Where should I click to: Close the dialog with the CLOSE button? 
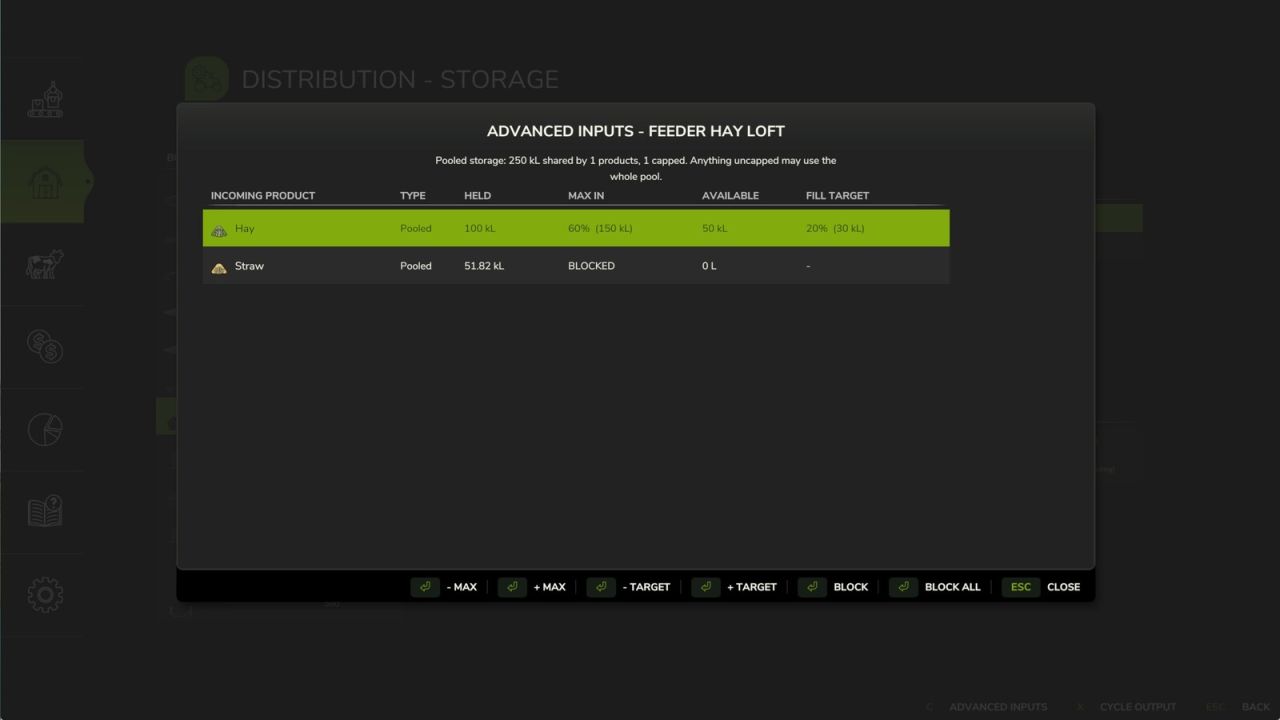pos(1063,587)
